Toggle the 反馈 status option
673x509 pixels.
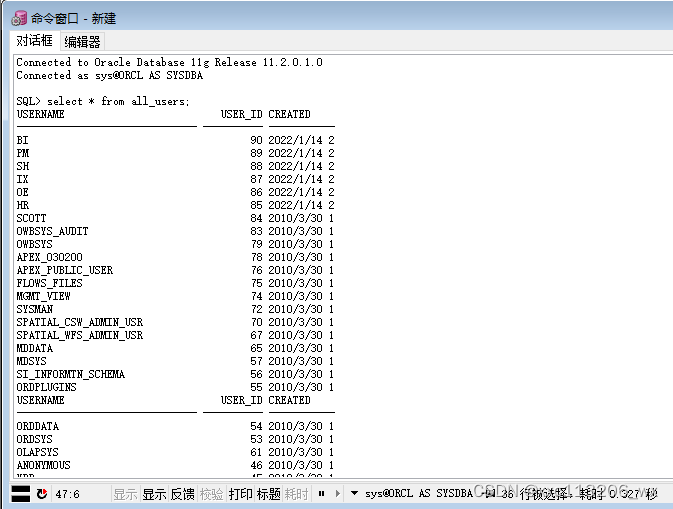point(183,494)
